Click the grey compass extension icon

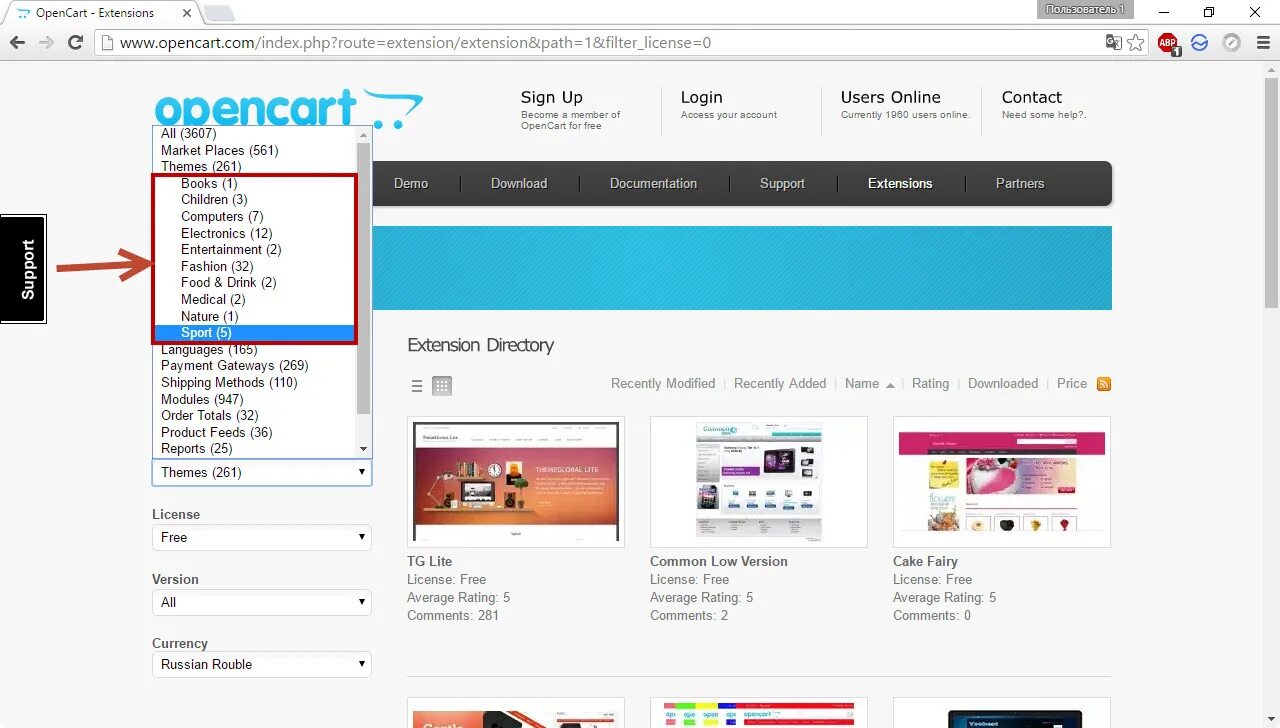[1232, 42]
